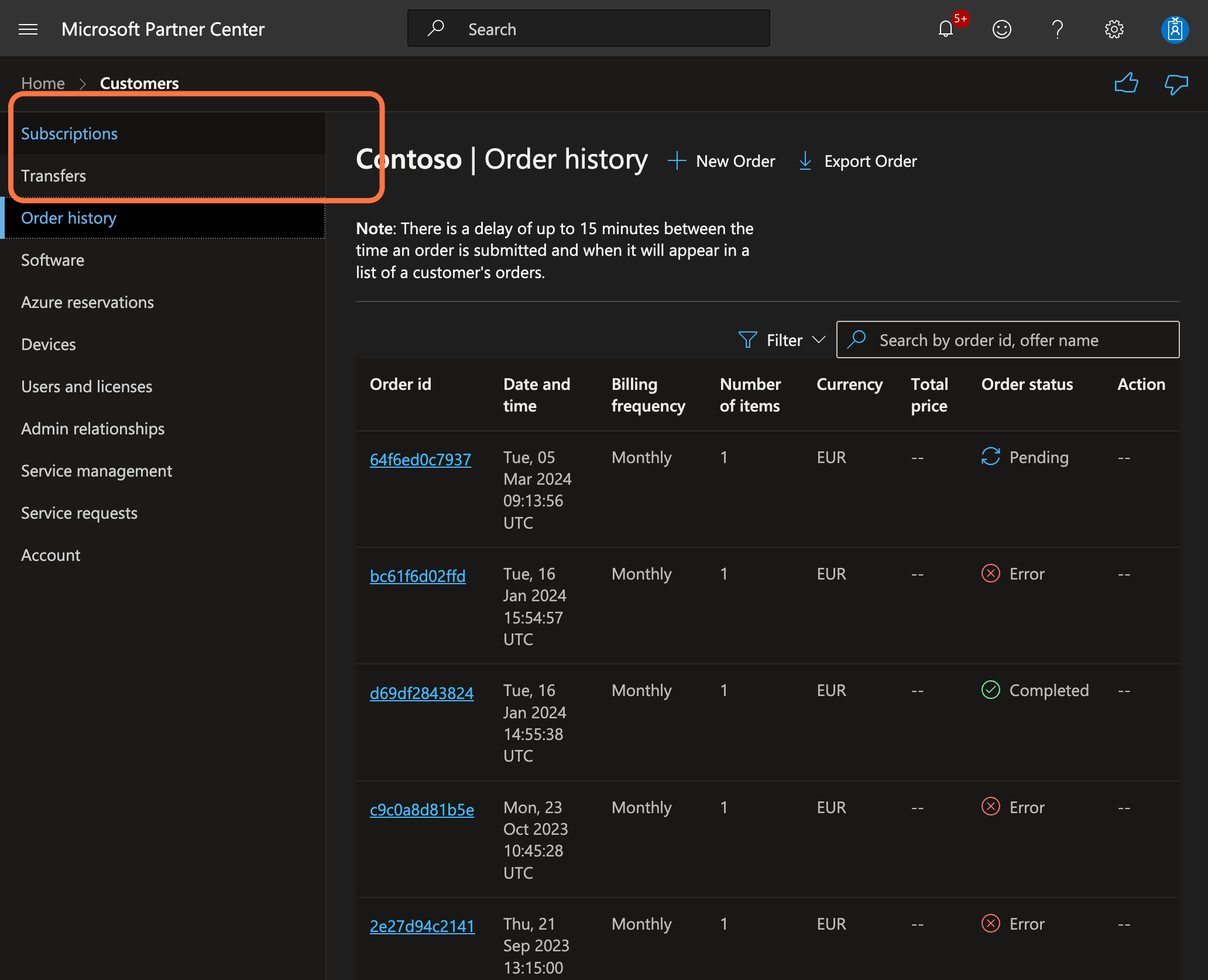Open the help question mark icon
Screen dimensions: 1208x980
tap(1058, 29)
